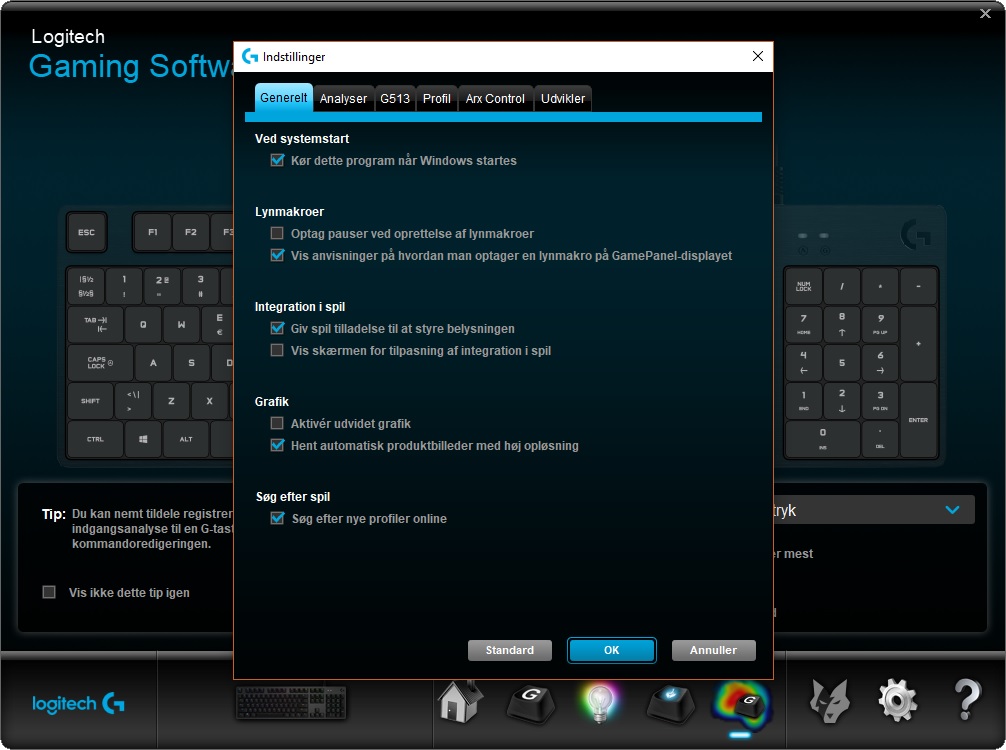Close the Indstillinger dialog with its X
The height and width of the screenshot is (750, 1006).
758,56
